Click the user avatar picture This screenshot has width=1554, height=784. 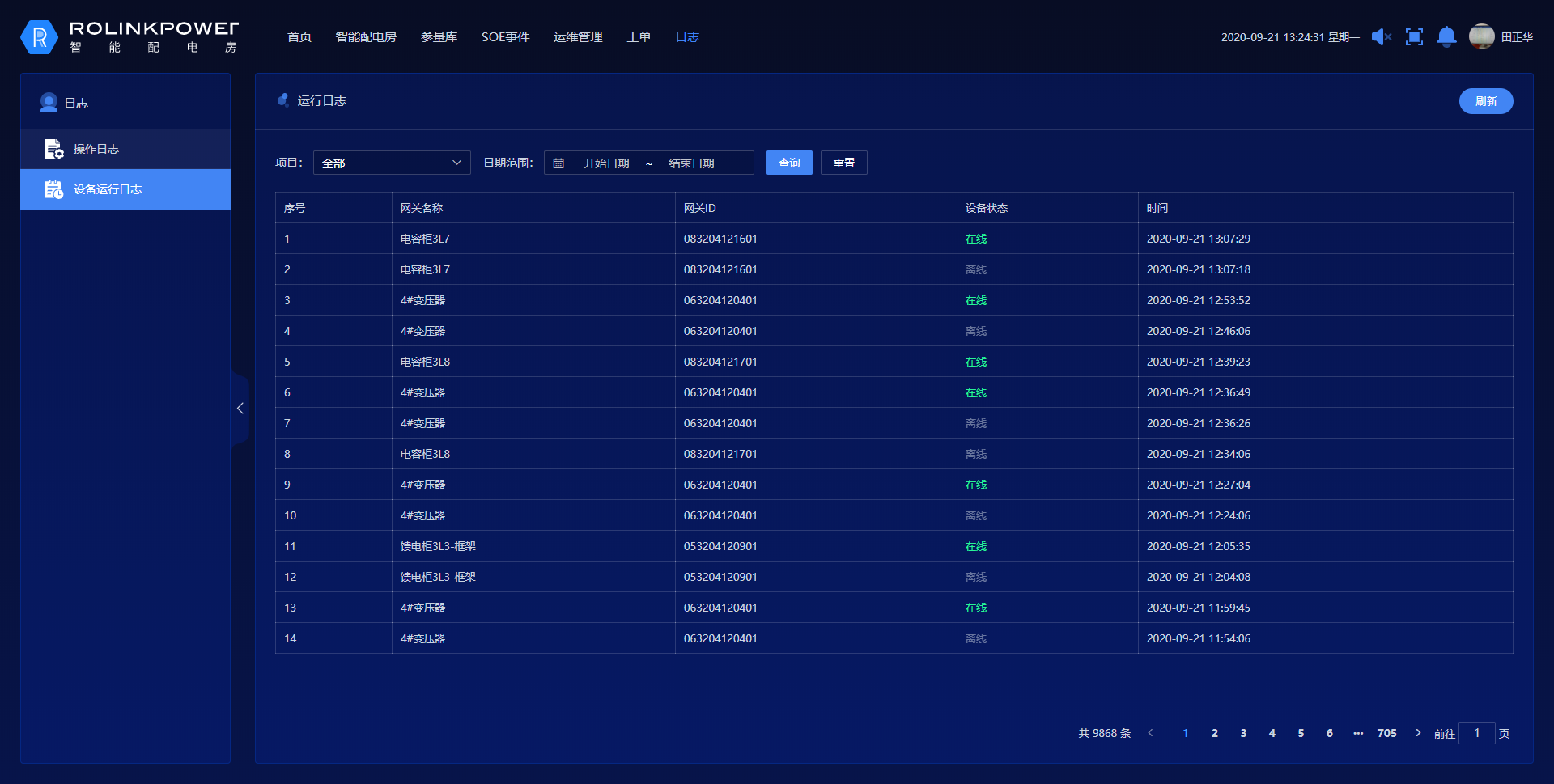click(1481, 36)
